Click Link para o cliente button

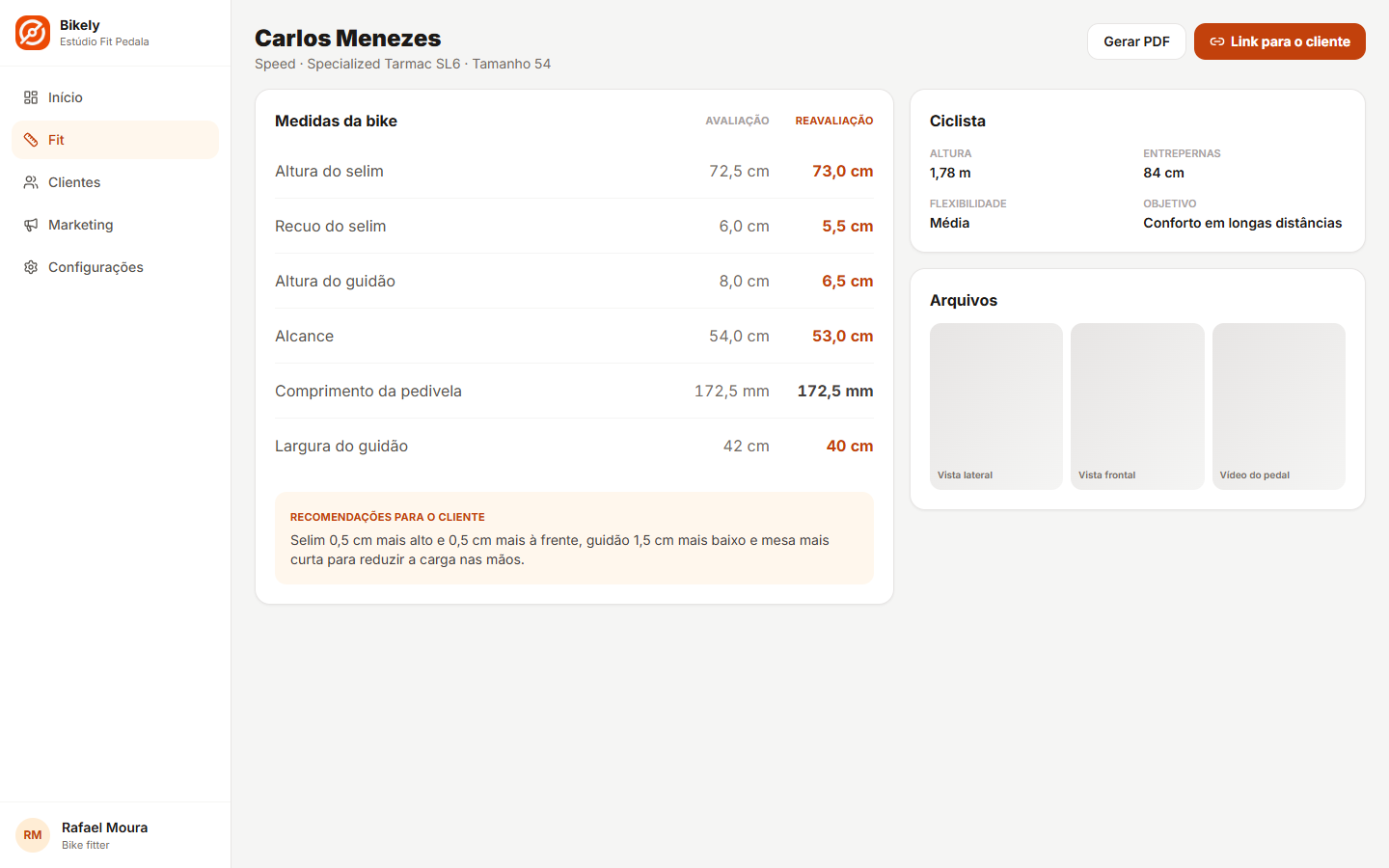point(1280,41)
